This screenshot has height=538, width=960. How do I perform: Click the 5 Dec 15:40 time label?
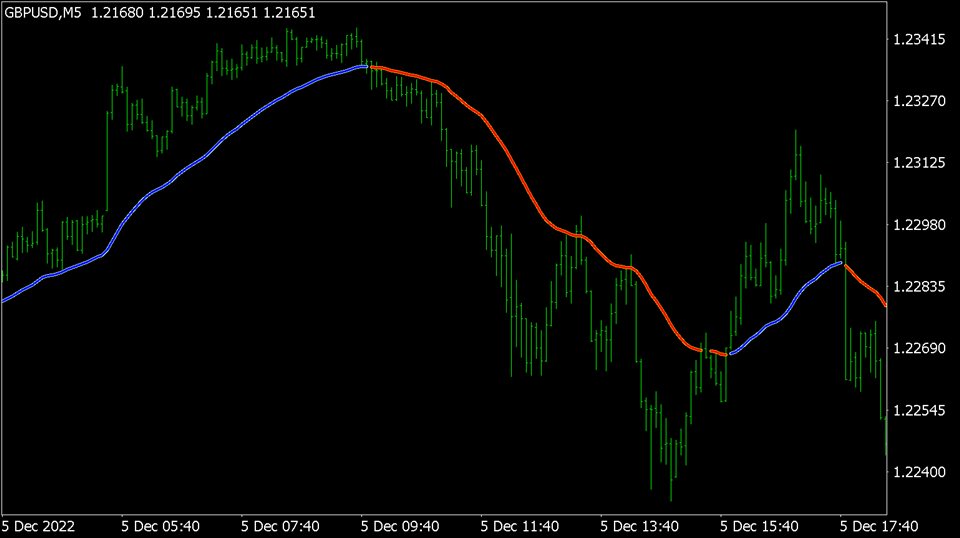[x=759, y=526]
